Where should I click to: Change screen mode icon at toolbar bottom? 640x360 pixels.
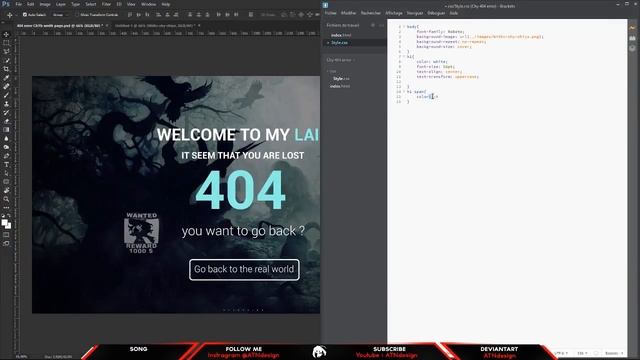click(x=6, y=243)
